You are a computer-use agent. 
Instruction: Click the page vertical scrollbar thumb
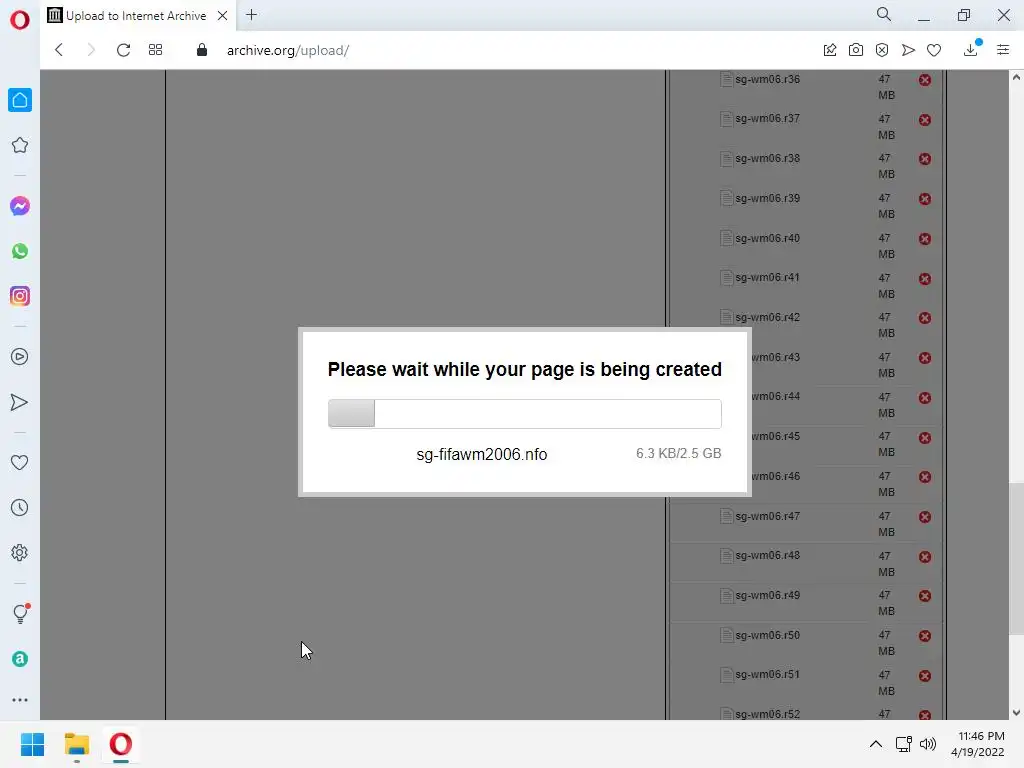point(1016,558)
